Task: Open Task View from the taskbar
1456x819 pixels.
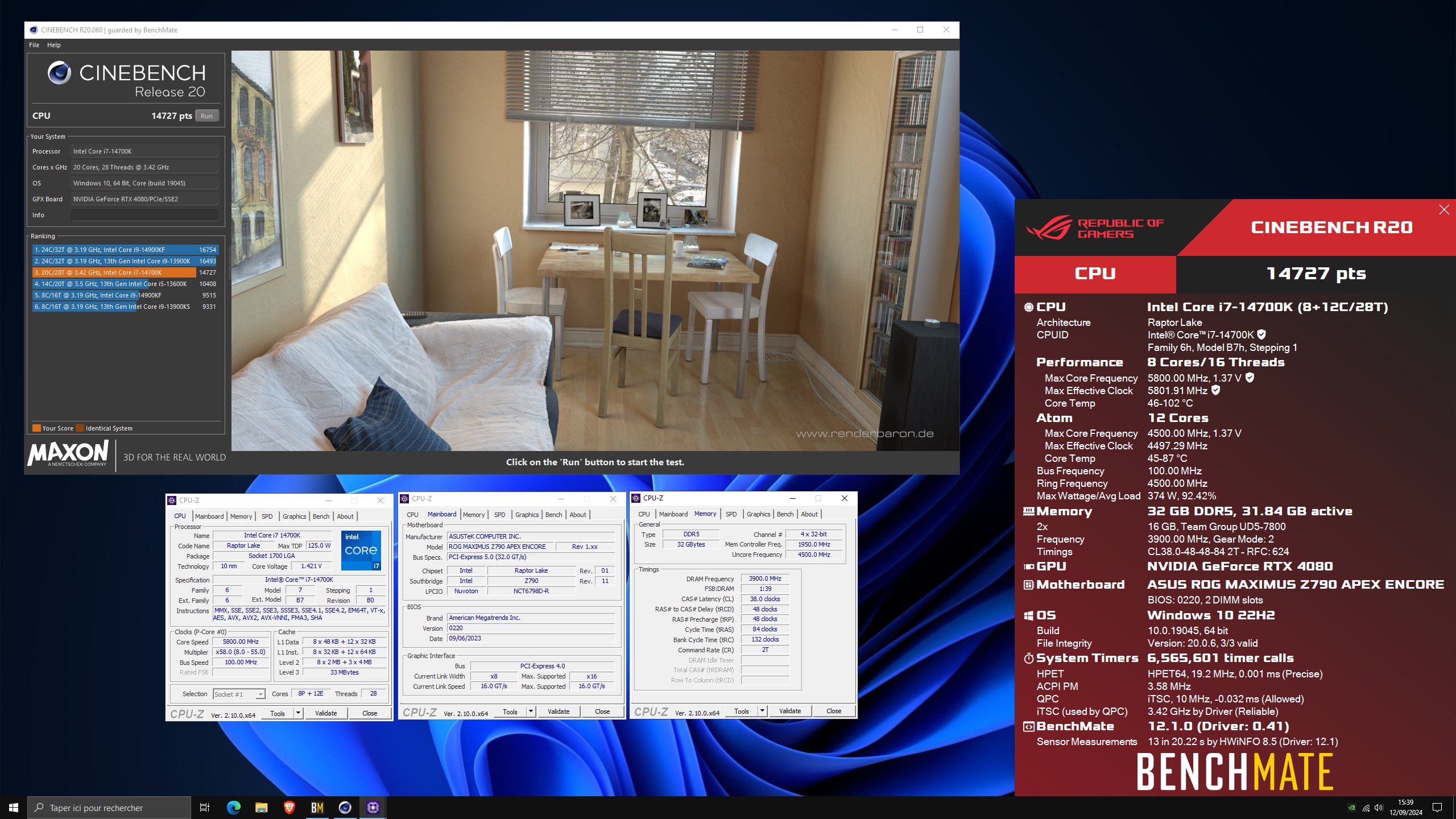Action: tap(205, 808)
